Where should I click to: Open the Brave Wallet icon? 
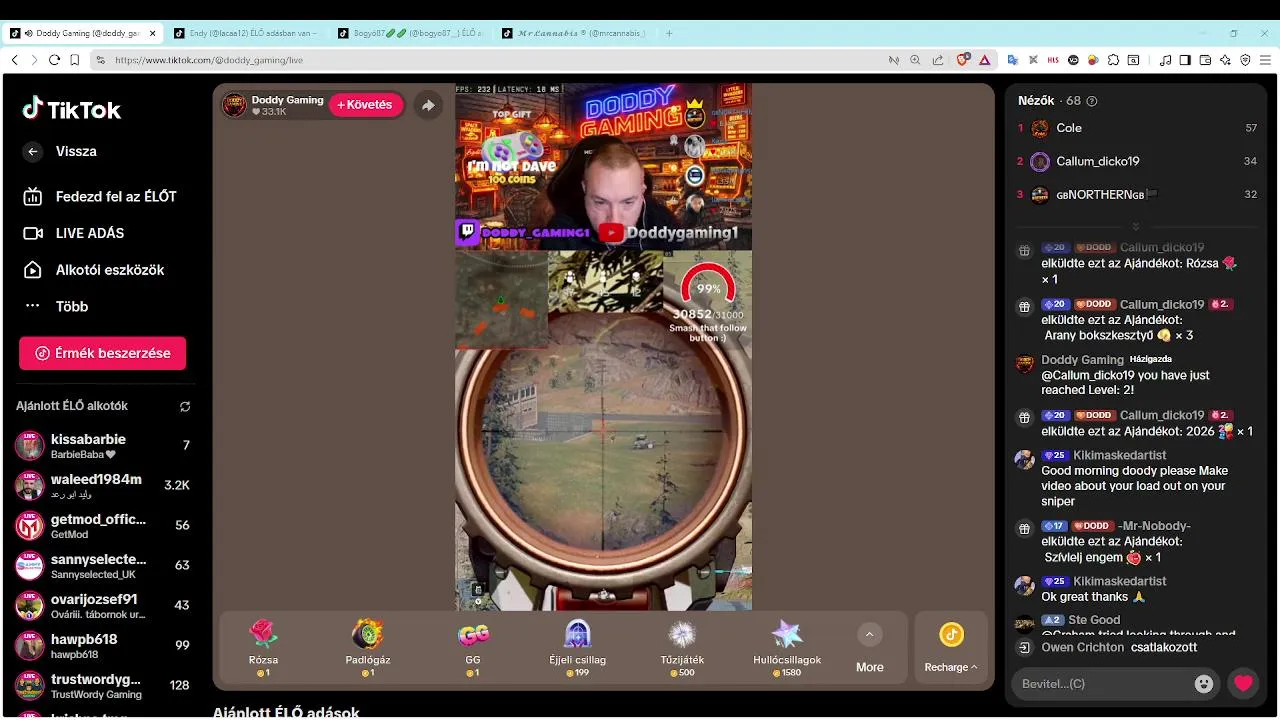(1205, 60)
